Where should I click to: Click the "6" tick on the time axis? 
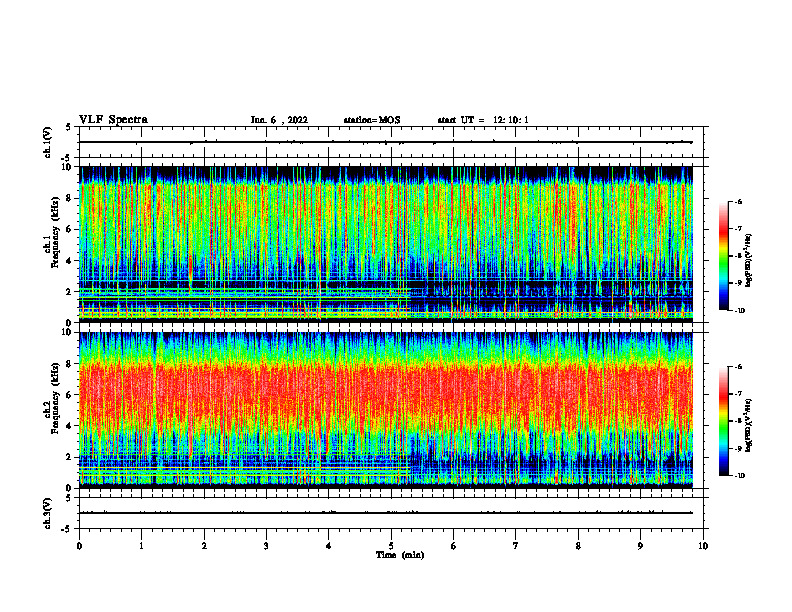click(454, 546)
